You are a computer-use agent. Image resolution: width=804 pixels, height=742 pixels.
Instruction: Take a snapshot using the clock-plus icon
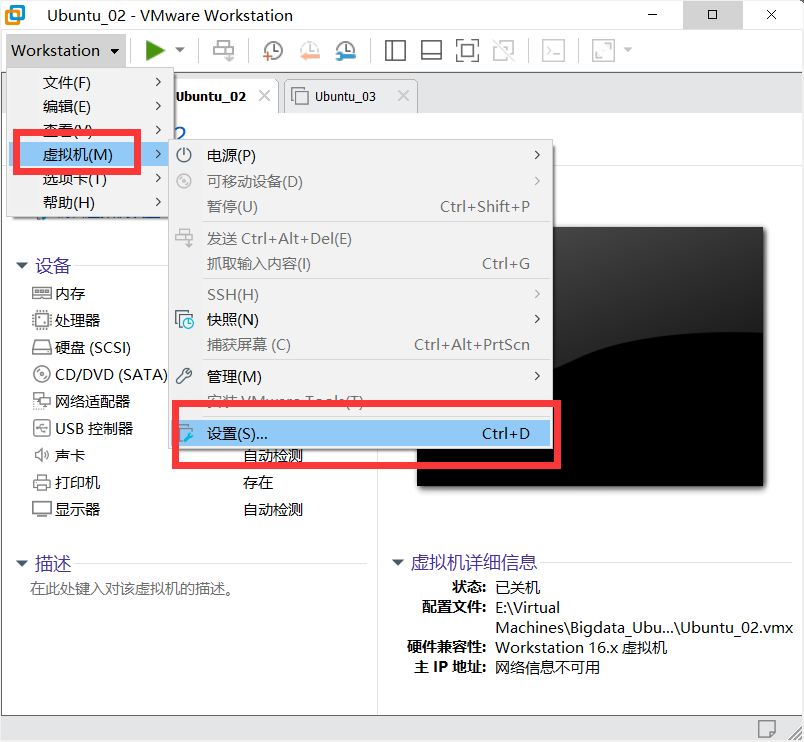coord(272,50)
